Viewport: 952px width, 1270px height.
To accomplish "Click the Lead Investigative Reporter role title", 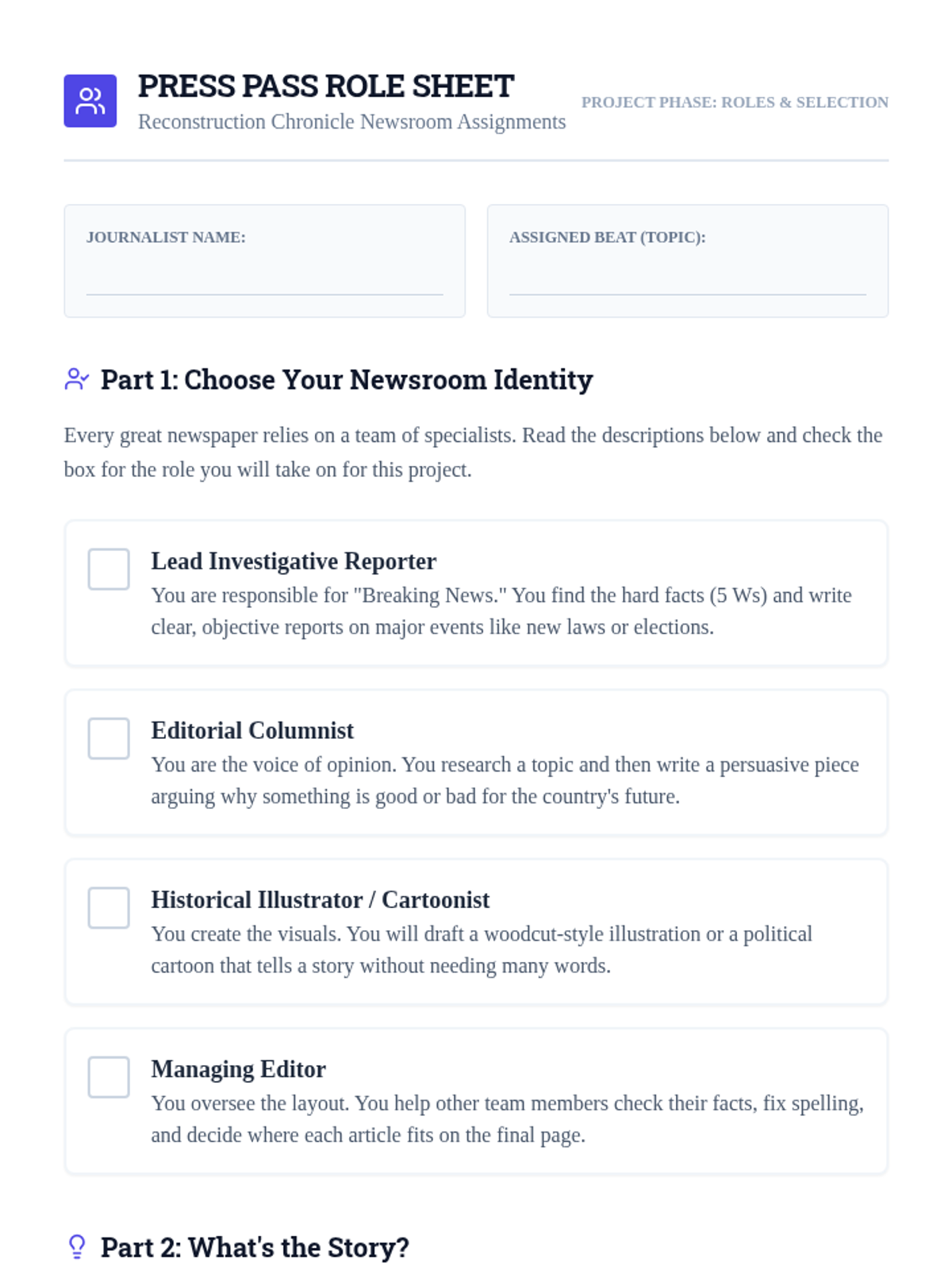I will pyautogui.click(x=294, y=561).
